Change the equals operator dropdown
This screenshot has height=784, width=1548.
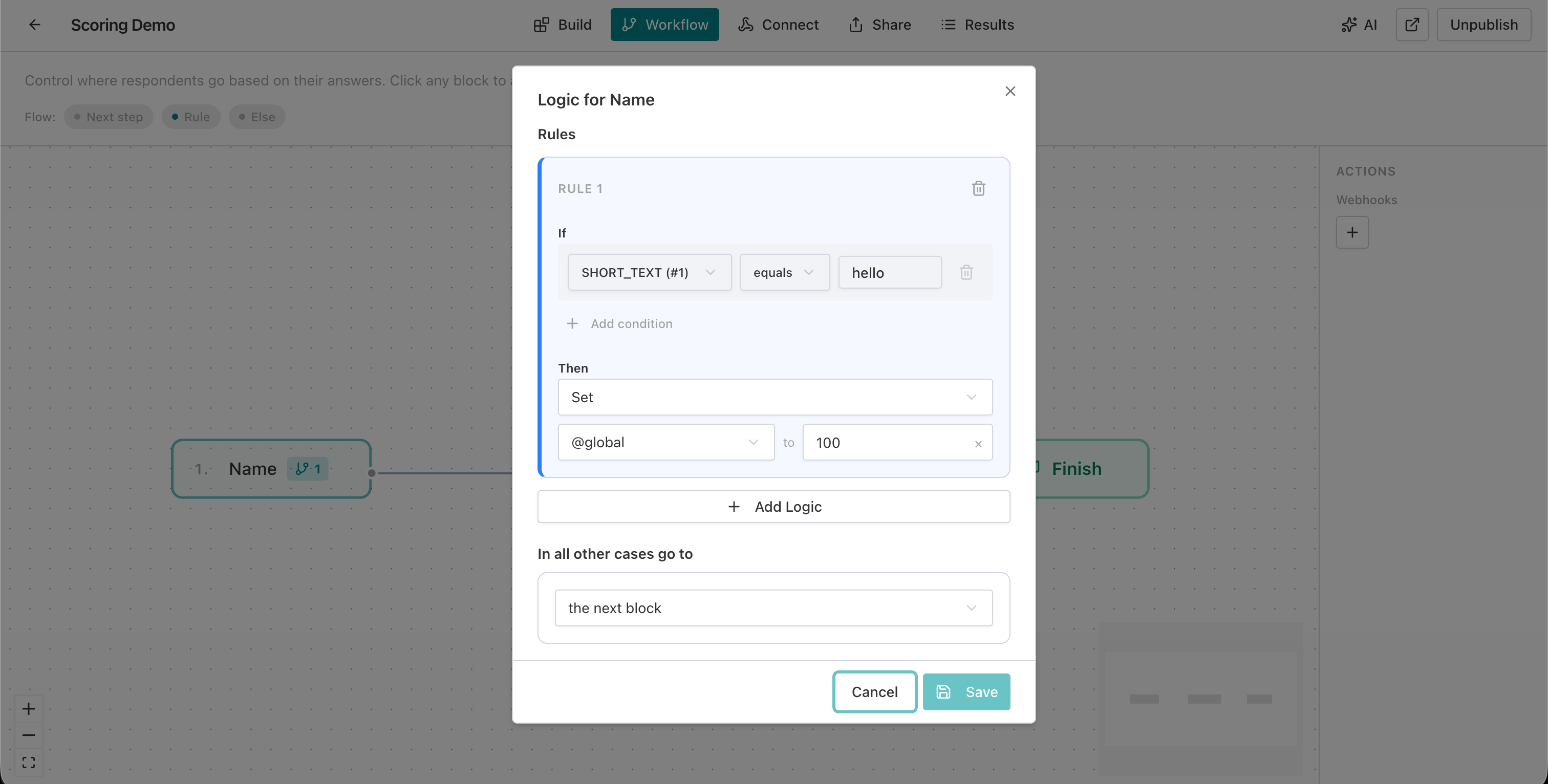(x=784, y=272)
